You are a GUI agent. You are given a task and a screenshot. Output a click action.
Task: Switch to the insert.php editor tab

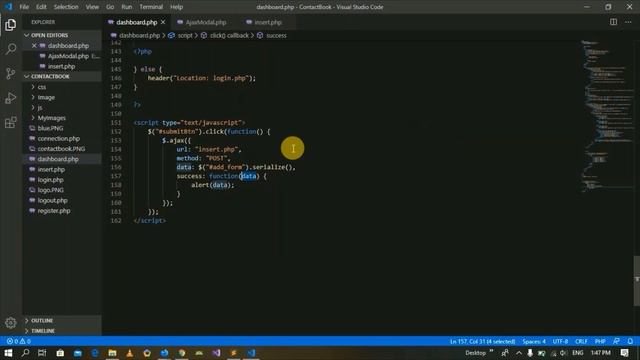[x=268, y=22]
